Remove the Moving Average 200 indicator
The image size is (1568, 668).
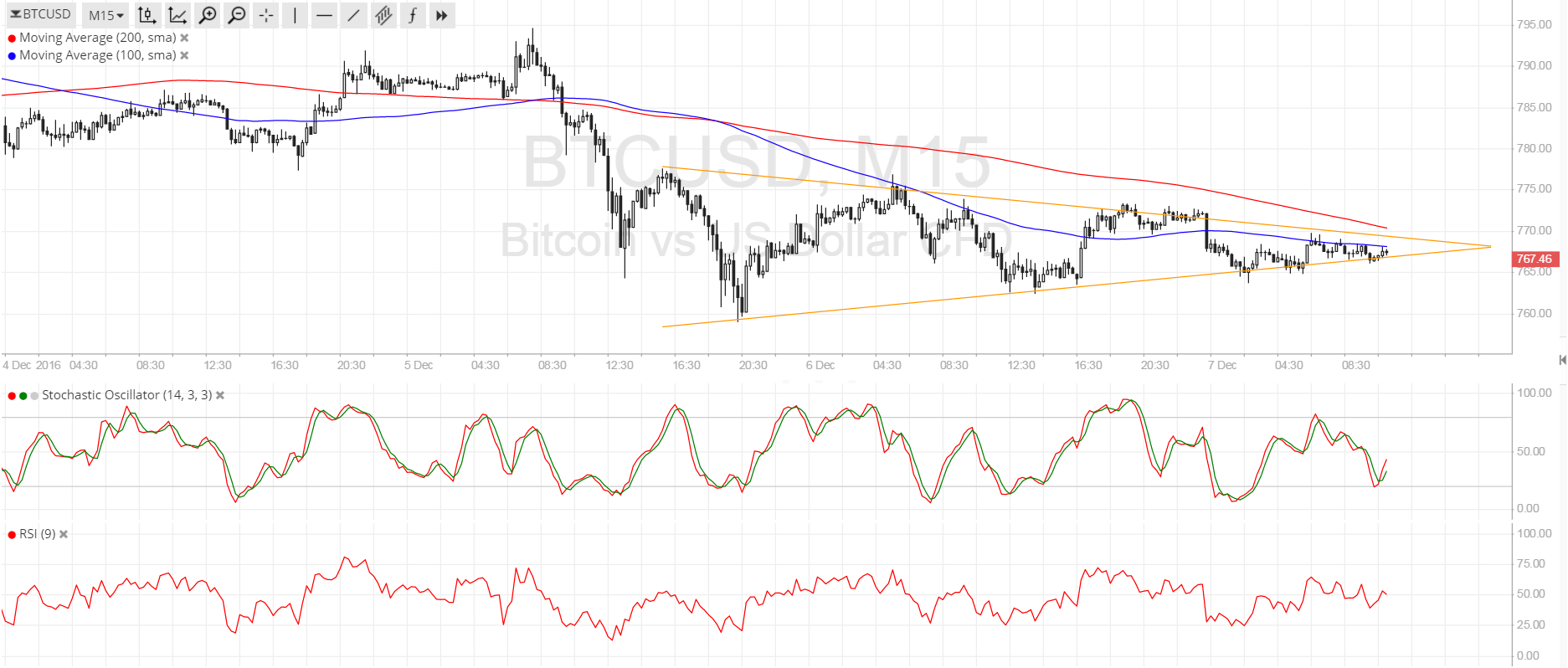pos(184,38)
